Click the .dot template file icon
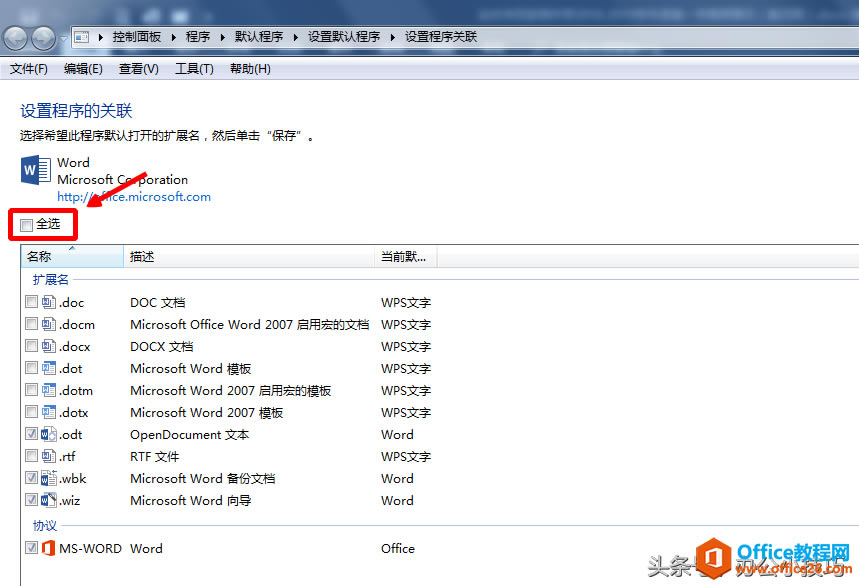 pyautogui.click(x=49, y=368)
